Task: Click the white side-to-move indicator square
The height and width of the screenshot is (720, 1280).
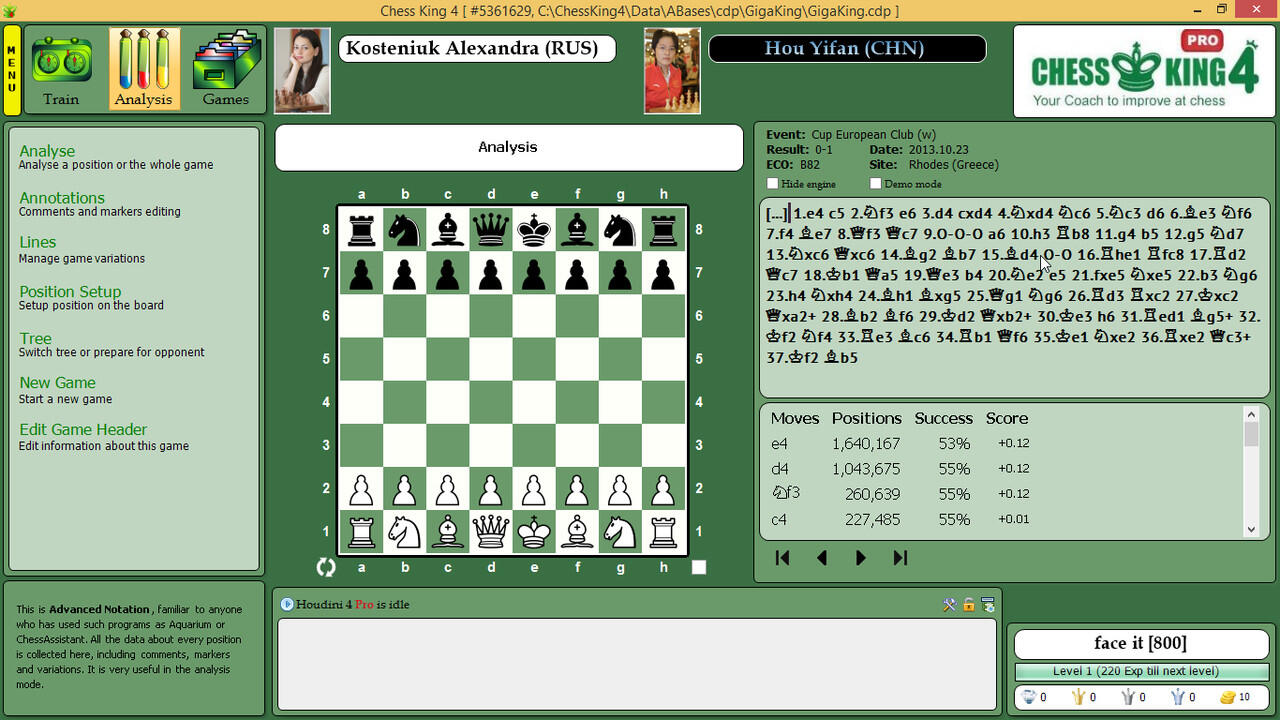Action: [699, 568]
